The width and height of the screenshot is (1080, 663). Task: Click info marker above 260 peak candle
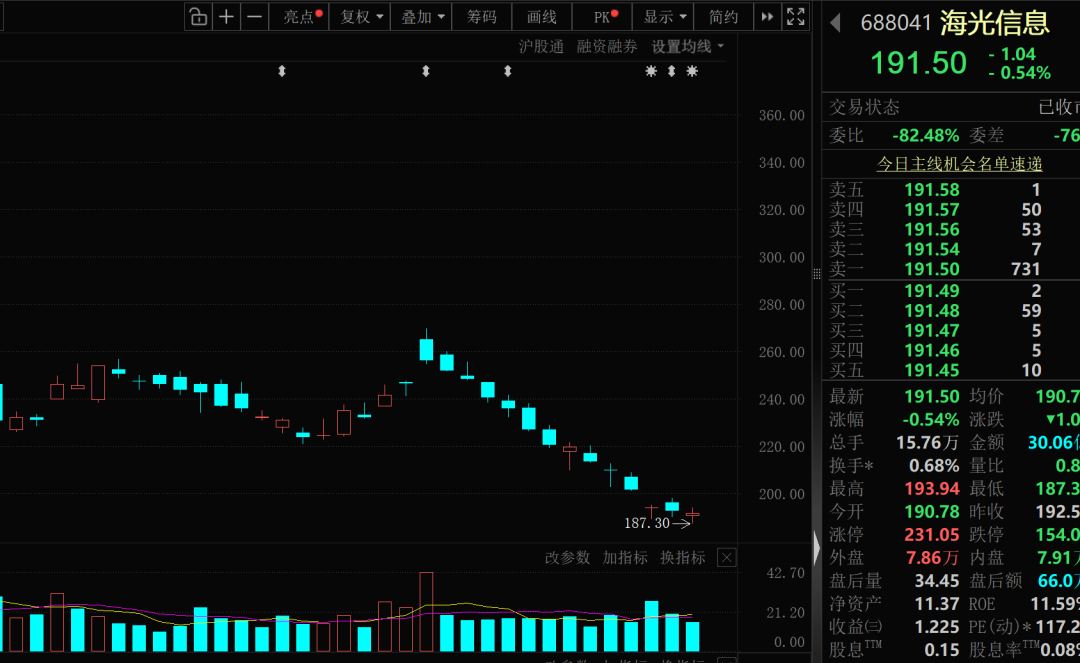(x=426, y=71)
